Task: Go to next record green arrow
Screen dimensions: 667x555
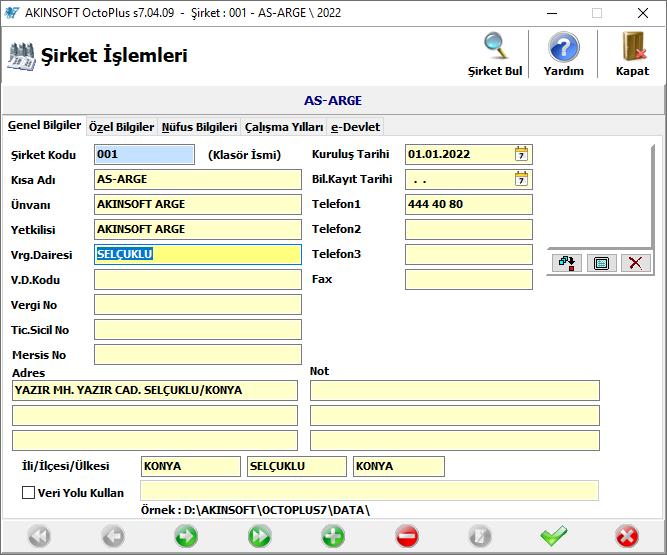Action: click(x=186, y=536)
